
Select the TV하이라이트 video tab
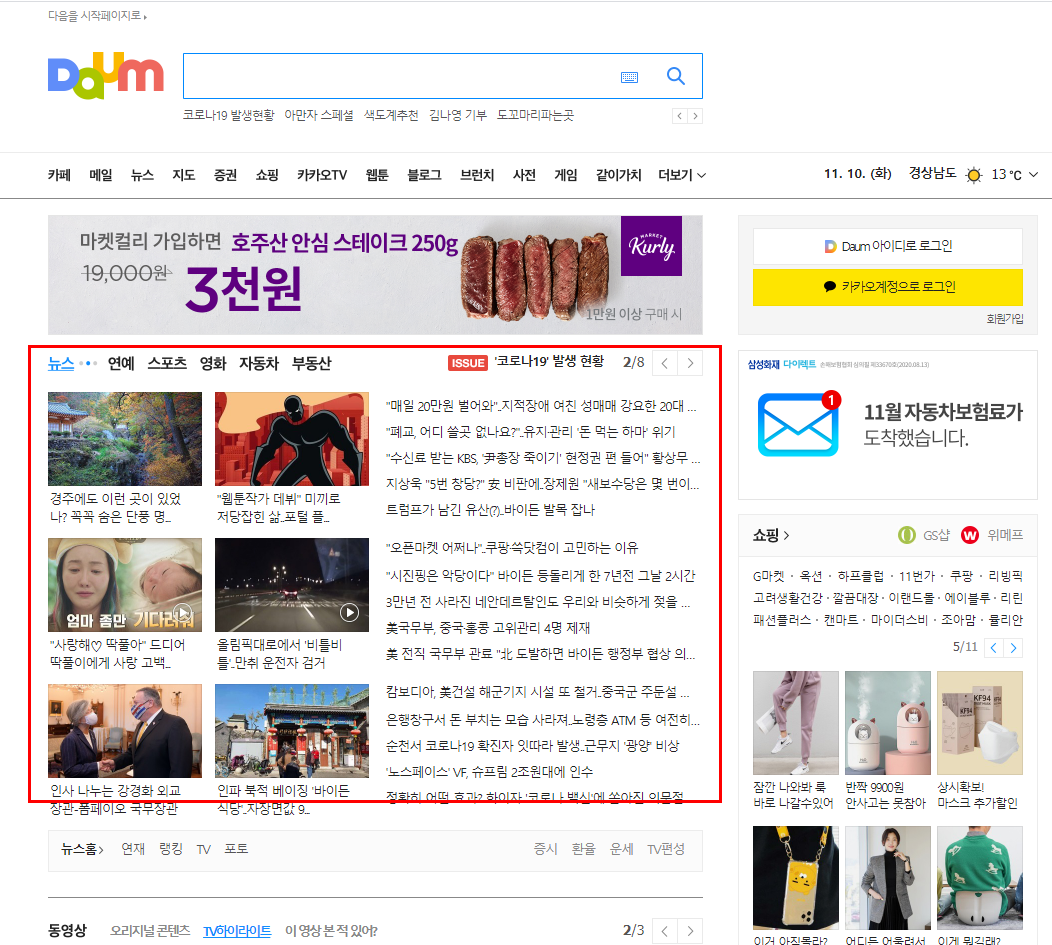coord(237,931)
